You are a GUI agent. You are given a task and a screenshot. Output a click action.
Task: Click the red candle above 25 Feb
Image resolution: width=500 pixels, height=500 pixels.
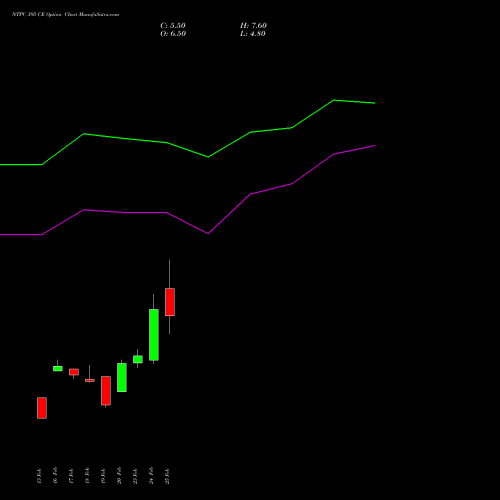pos(170,302)
